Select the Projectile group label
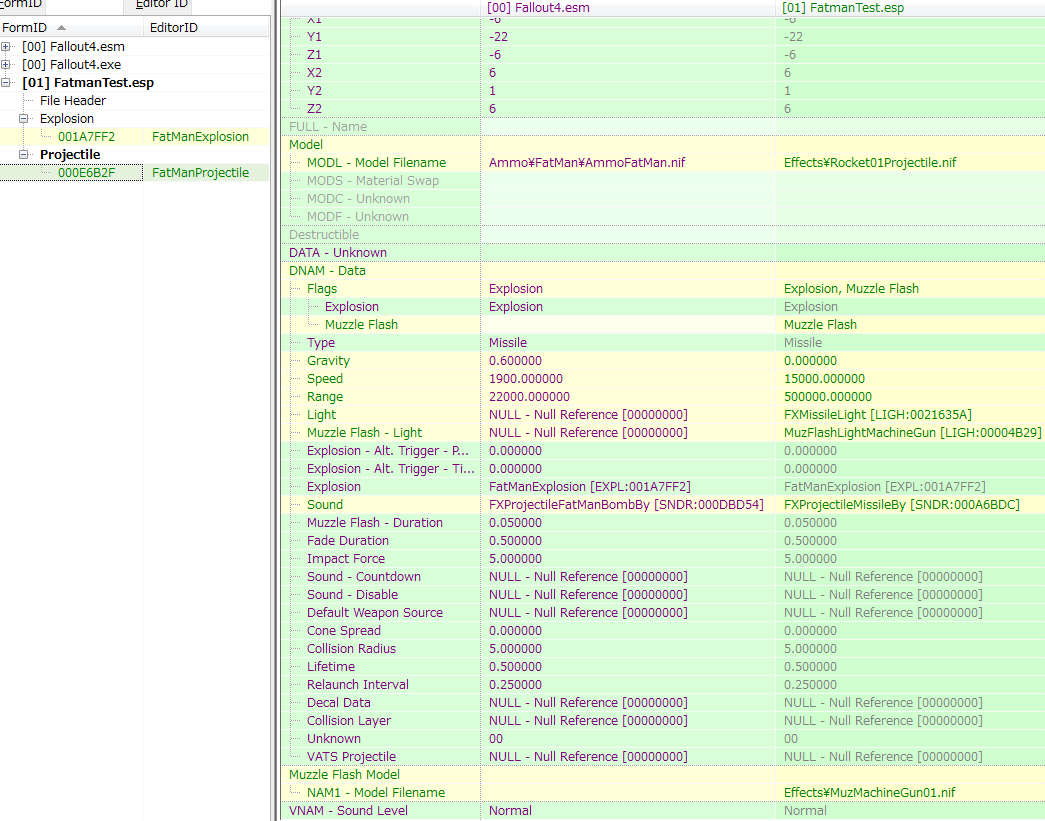 [70, 155]
